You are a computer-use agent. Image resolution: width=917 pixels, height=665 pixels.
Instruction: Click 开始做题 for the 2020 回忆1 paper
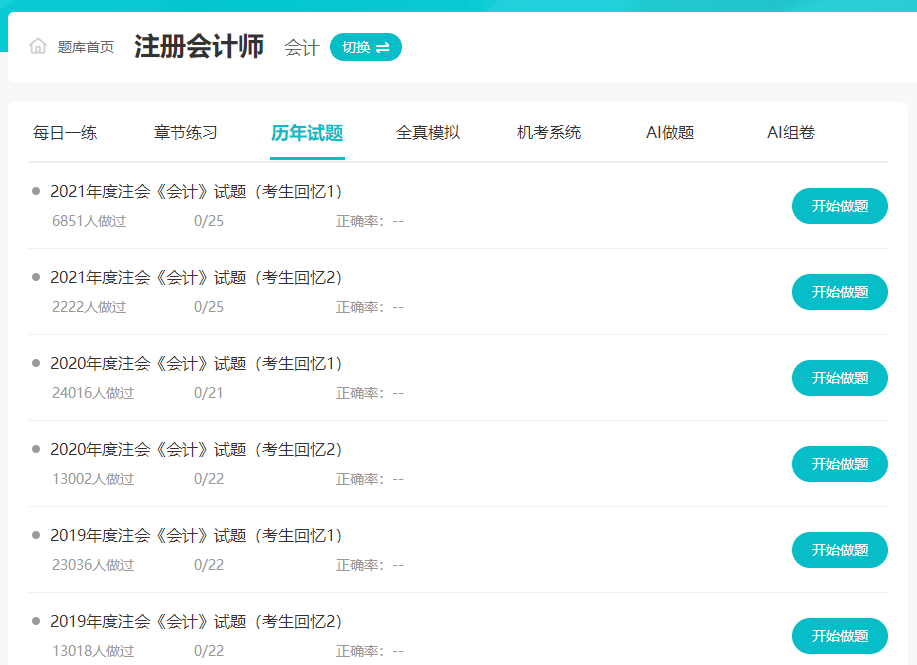[x=839, y=377]
